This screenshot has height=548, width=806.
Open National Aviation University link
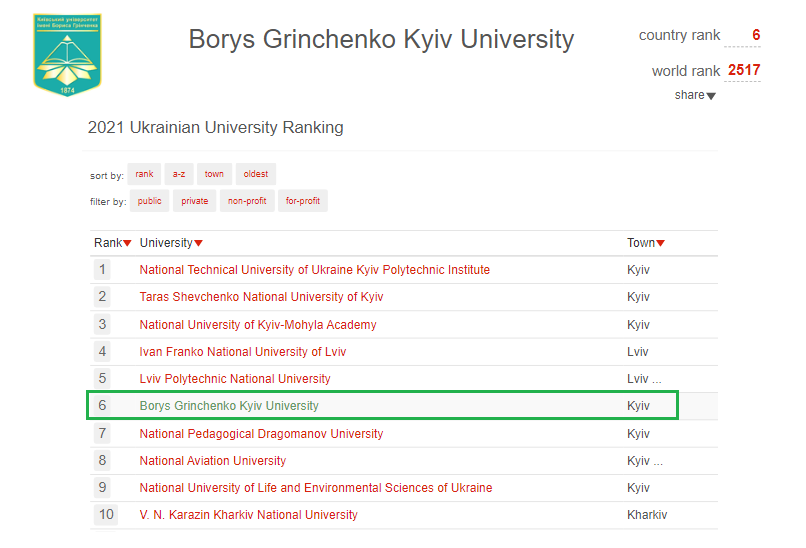tap(212, 461)
